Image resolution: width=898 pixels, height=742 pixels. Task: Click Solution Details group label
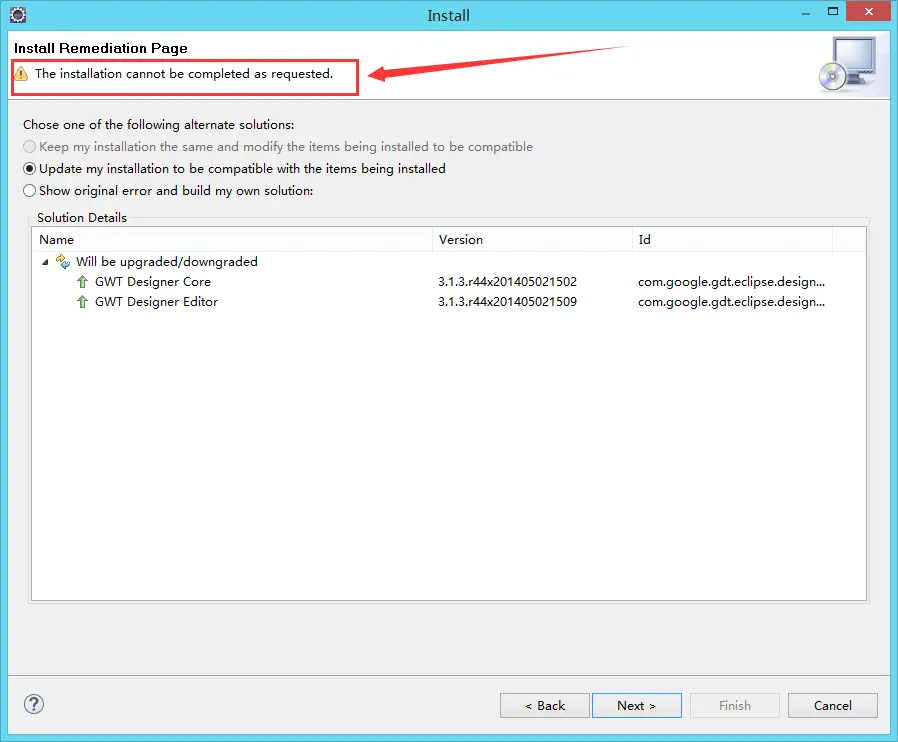click(82, 218)
